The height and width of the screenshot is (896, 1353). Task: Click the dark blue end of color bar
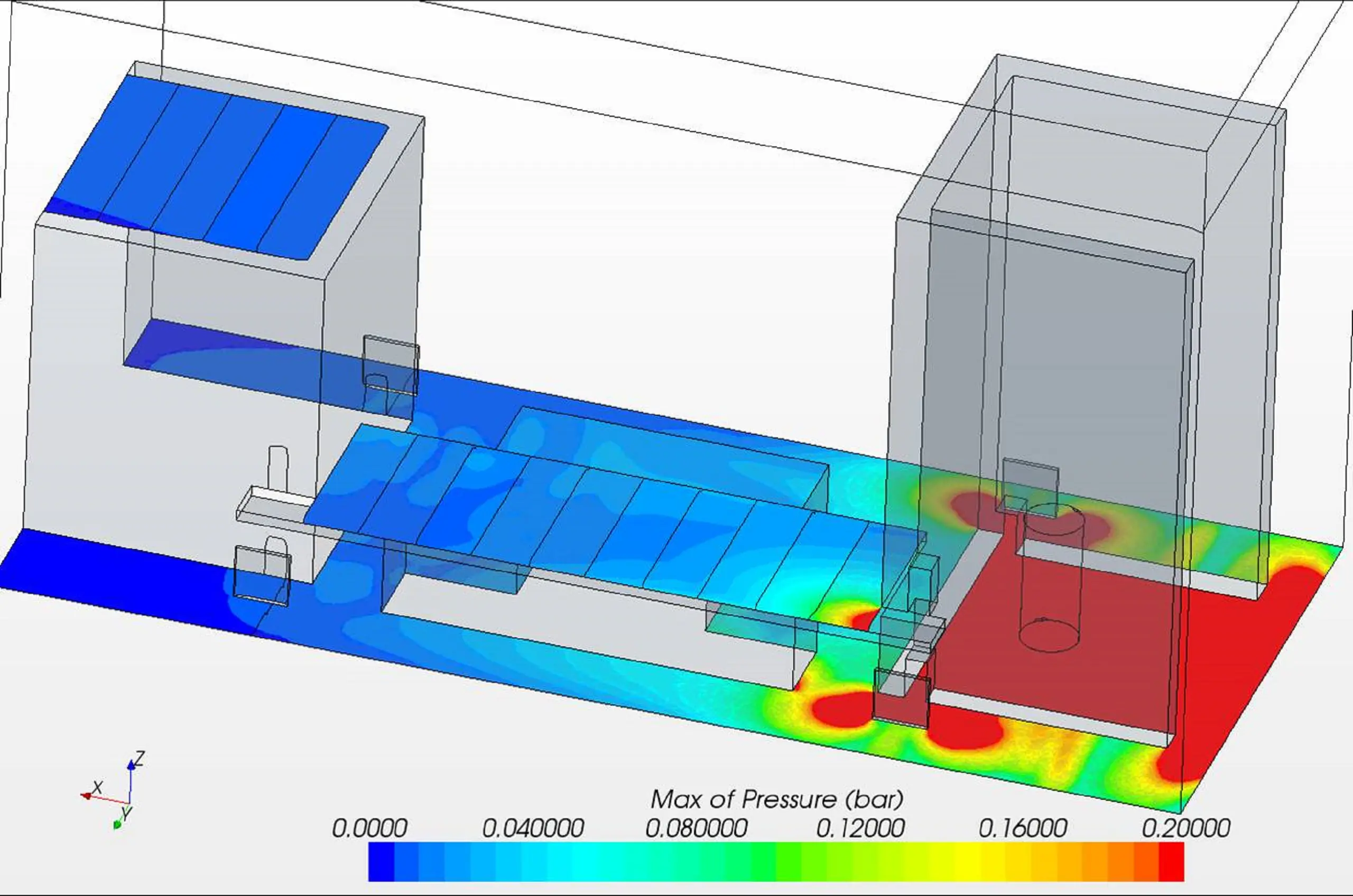click(x=381, y=861)
